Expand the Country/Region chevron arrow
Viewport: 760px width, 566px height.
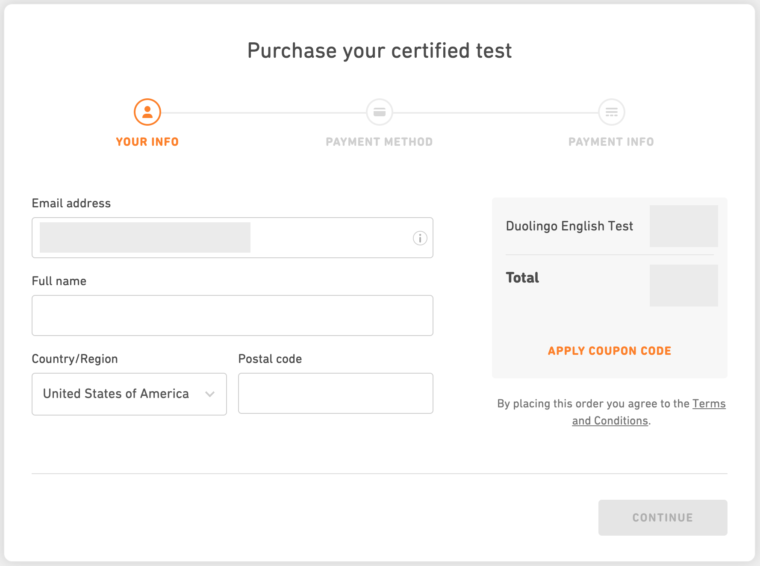[210, 394]
